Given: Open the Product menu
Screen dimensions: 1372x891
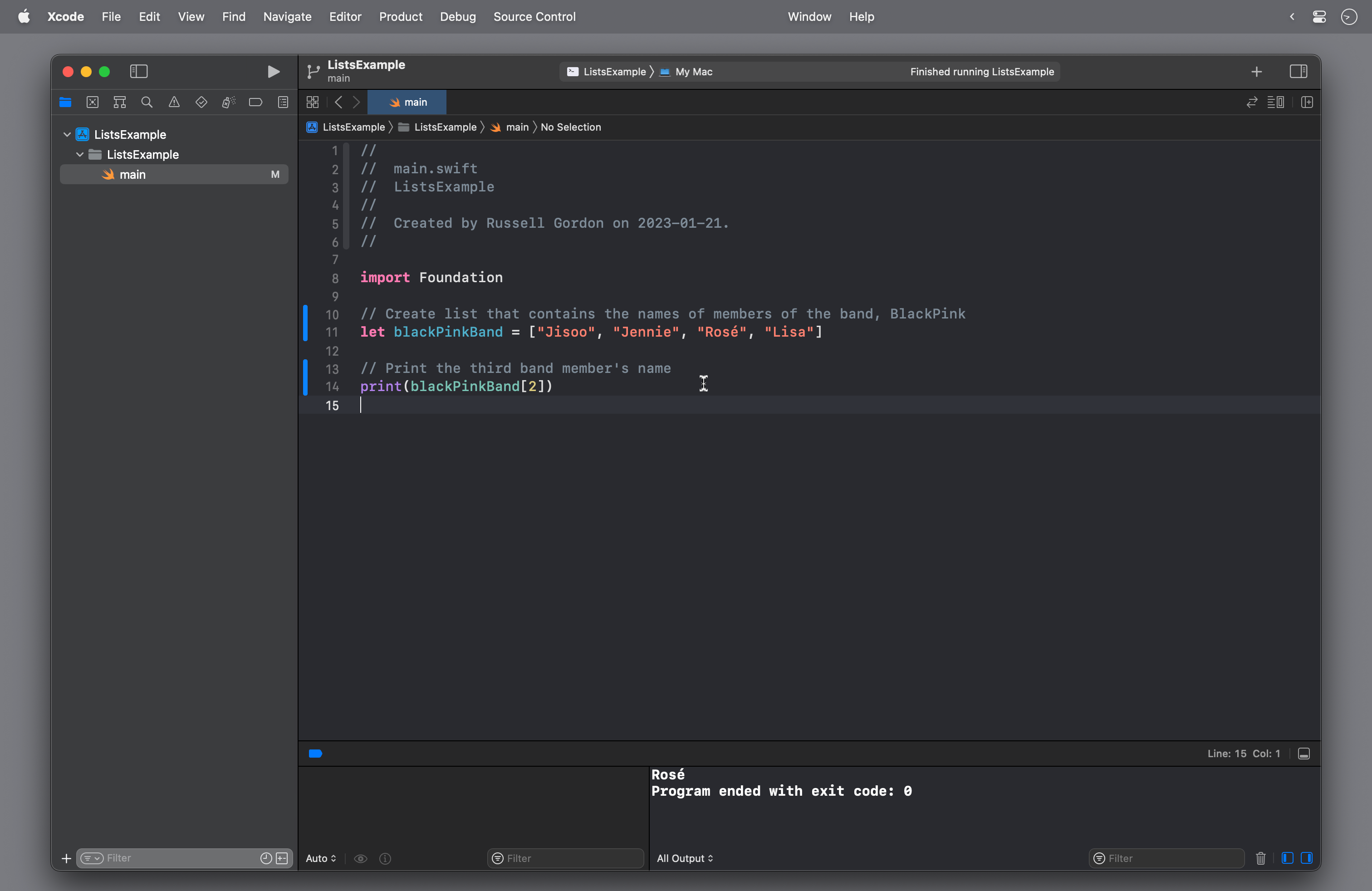Looking at the screenshot, I should point(400,17).
